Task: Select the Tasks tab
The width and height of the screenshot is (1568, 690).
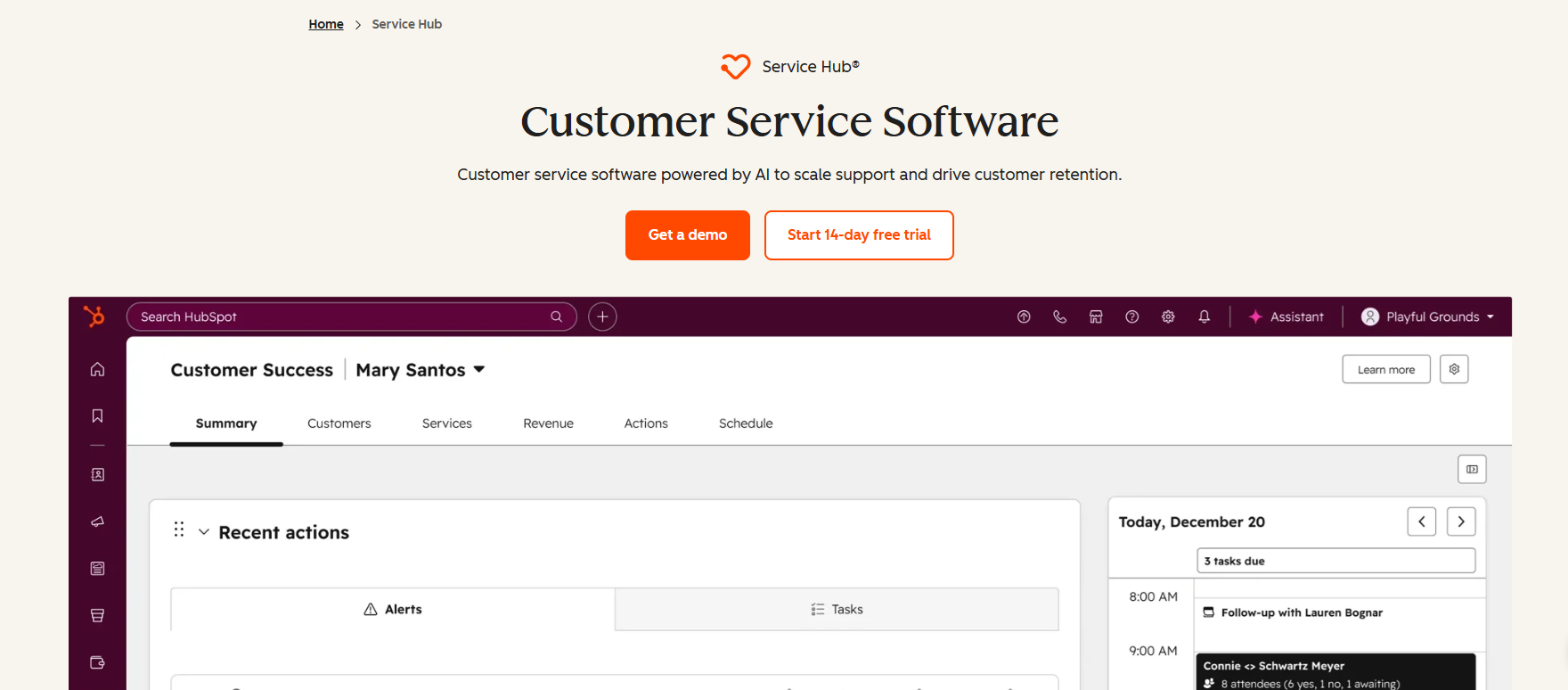Action: point(837,610)
